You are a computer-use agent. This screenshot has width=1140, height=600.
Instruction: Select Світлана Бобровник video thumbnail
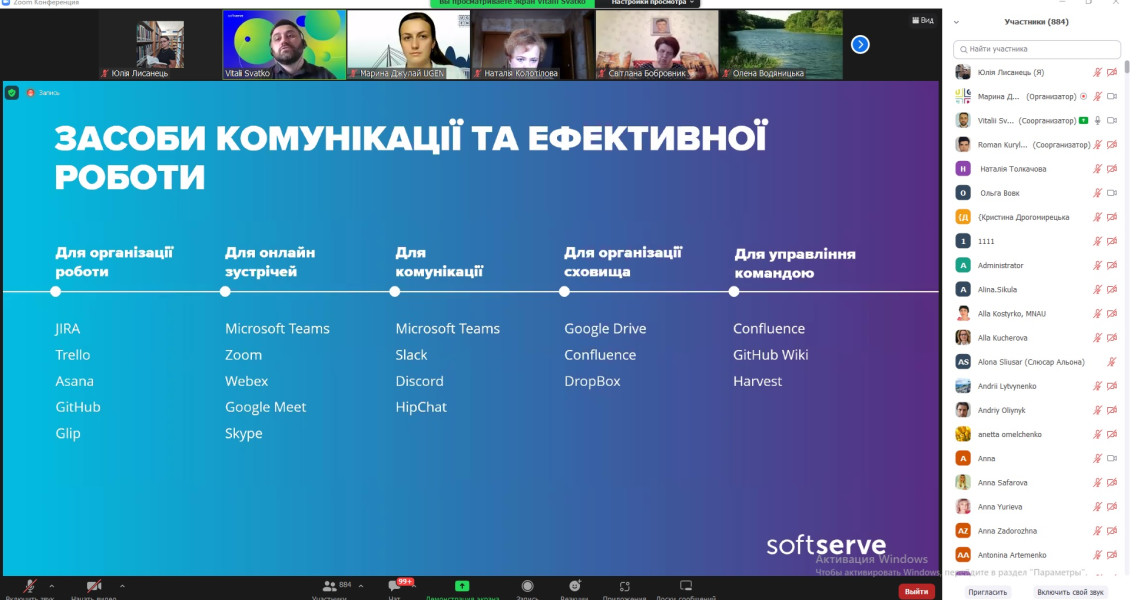(657, 44)
